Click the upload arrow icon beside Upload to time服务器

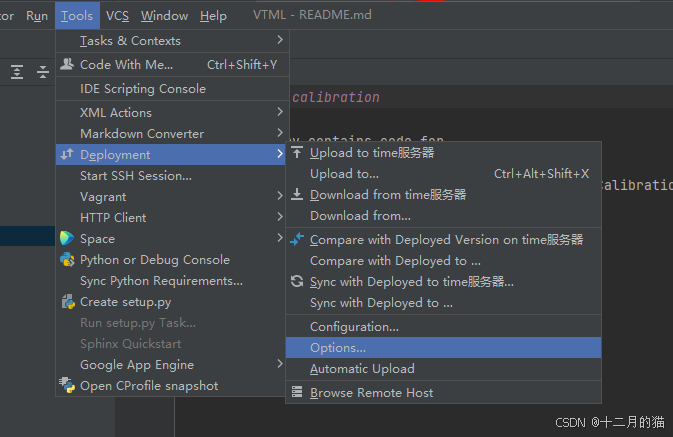point(297,152)
